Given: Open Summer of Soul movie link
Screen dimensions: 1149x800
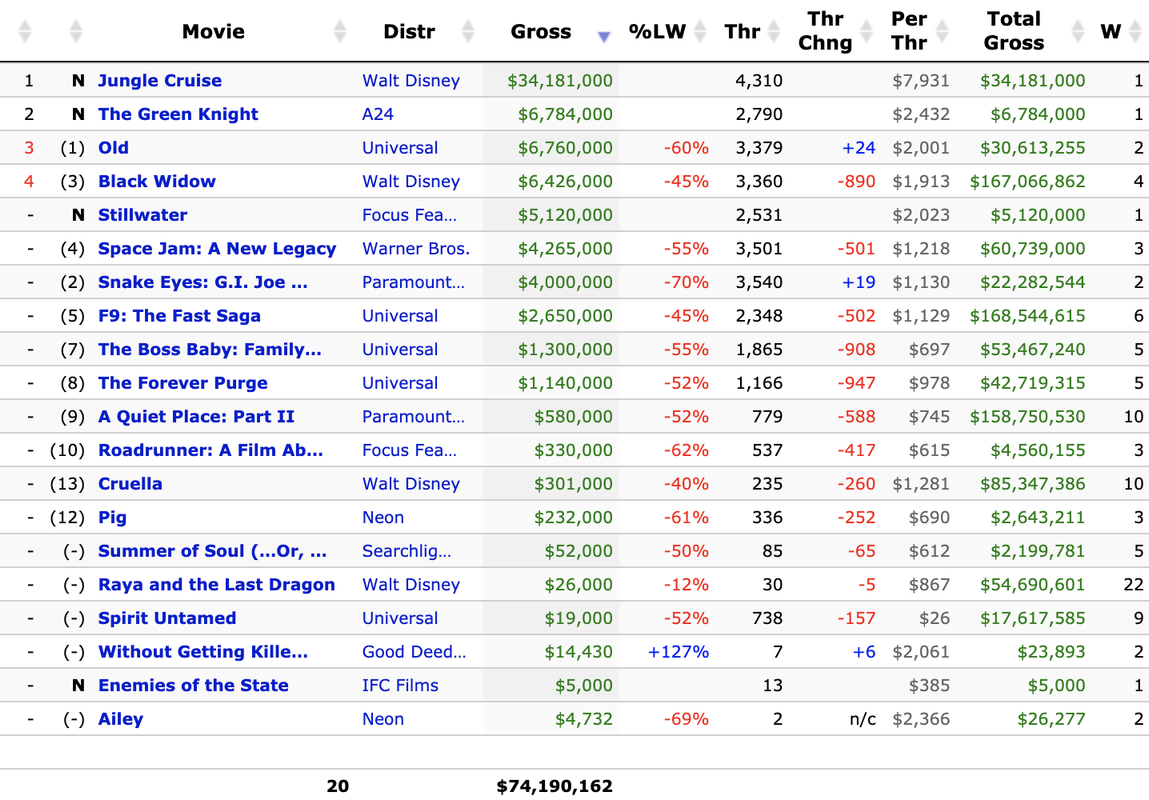Looking at the screenshot, I should [x=213, y=552].
